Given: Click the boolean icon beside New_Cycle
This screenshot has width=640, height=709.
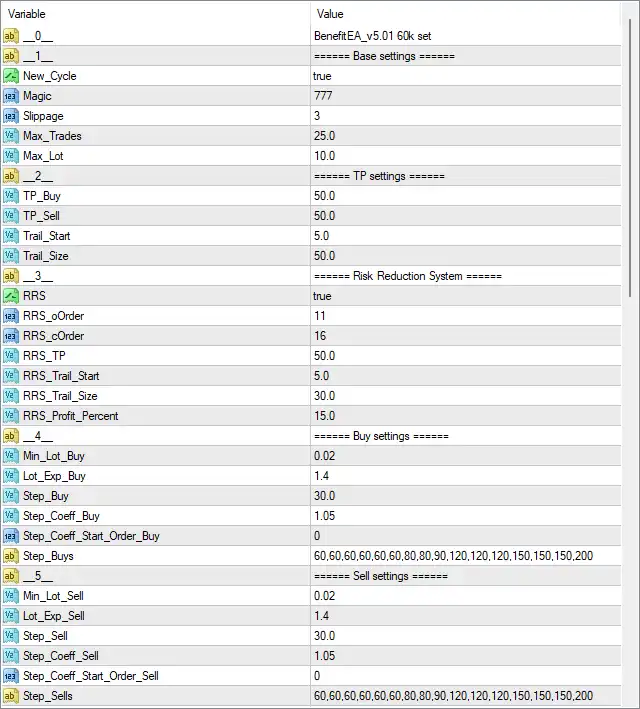Looking at the screenshot, I should click(x=11, y=76).
